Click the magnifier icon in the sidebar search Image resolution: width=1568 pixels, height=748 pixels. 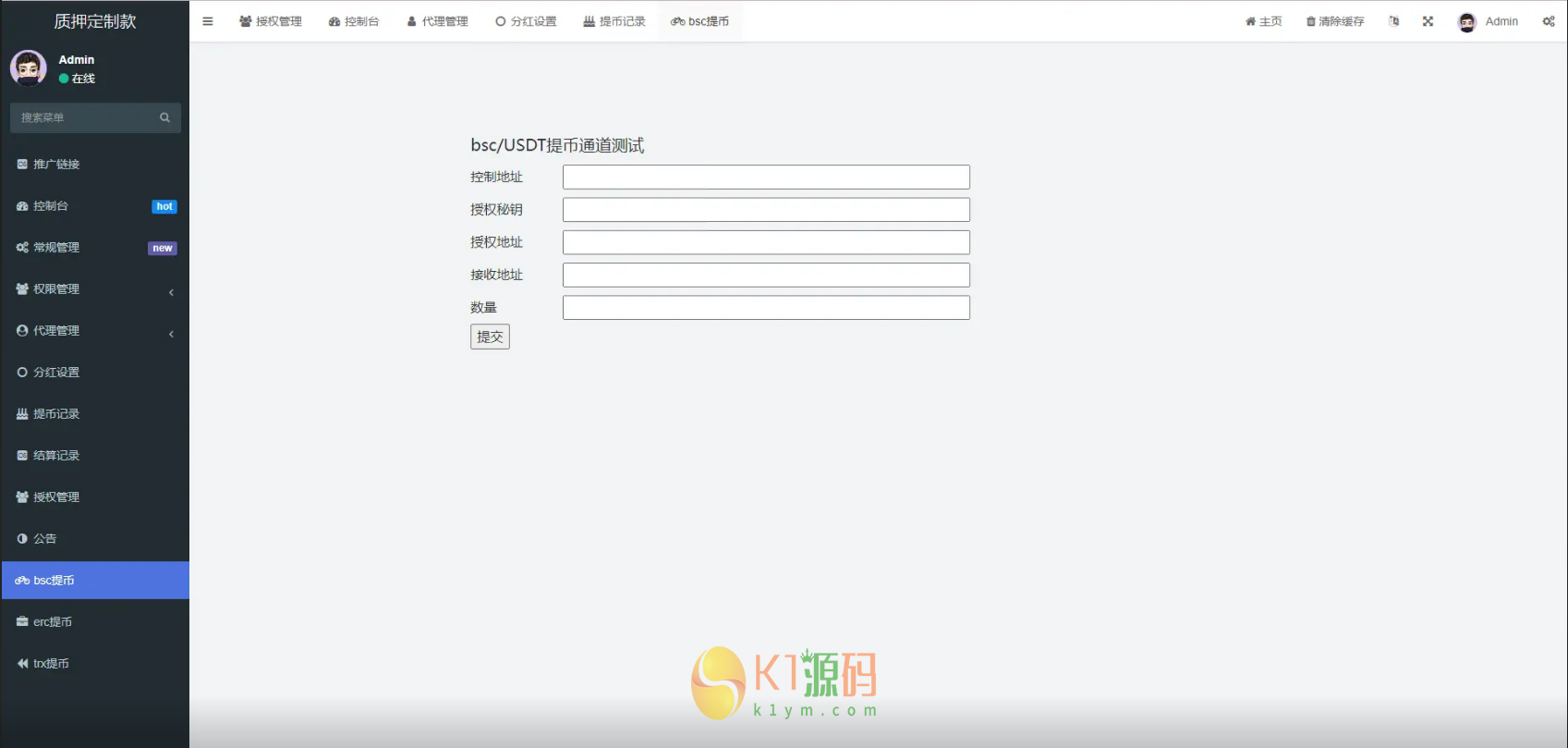coord(165,117)
